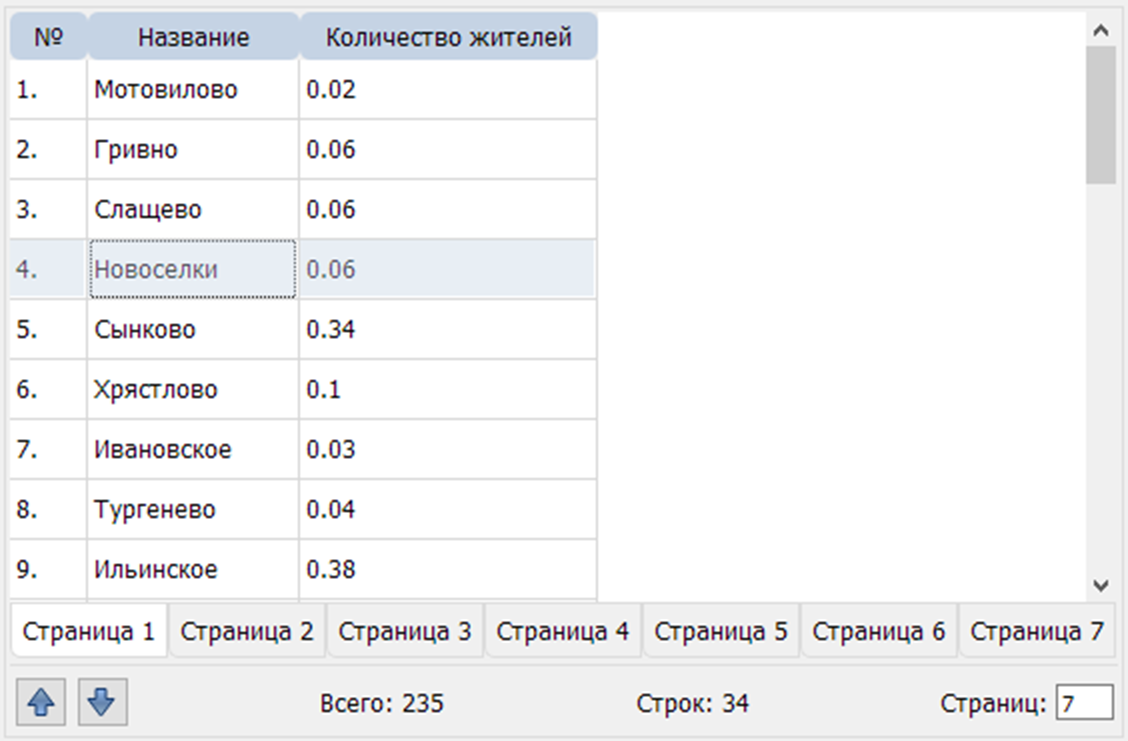Select the Страница 6 tab
The image size is (1128, 741).
[x=879, y=631]
